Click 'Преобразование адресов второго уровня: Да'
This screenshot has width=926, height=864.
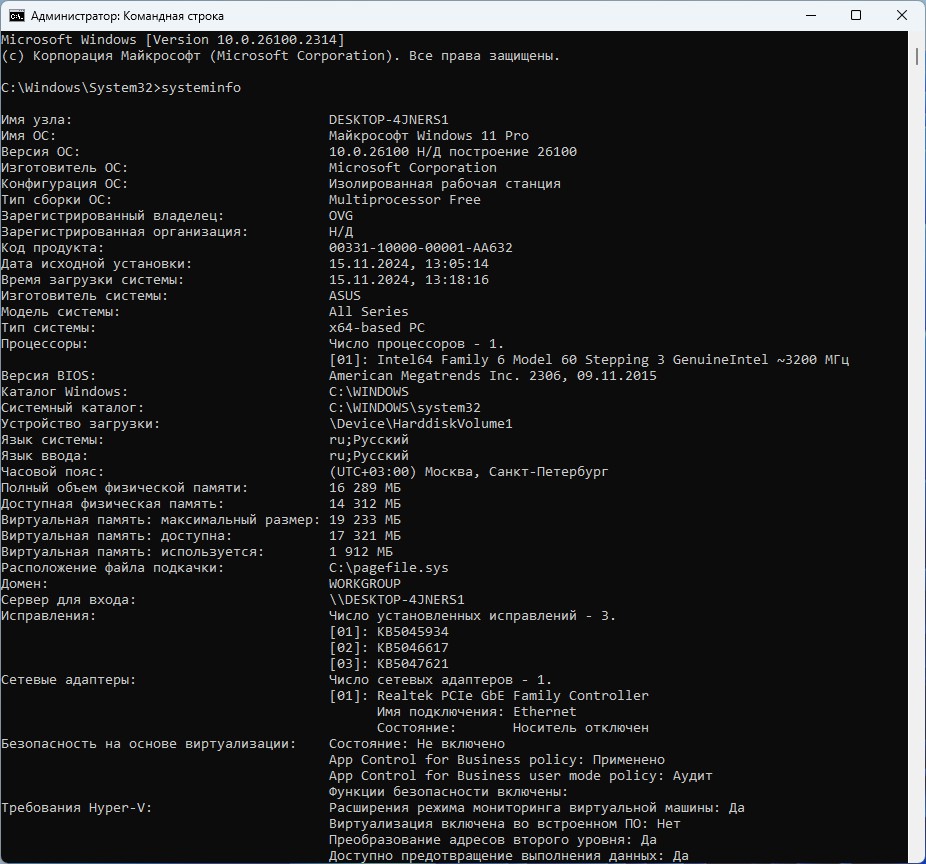tap(493, 839)
